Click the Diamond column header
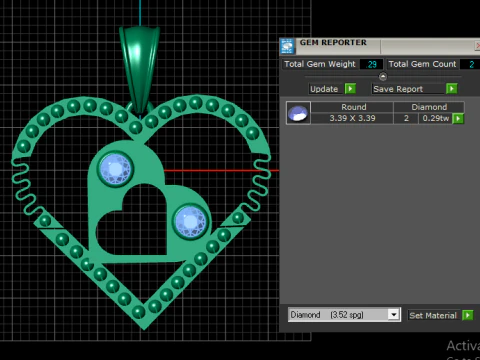The width and height of the screenshot is (480, 360). 429,107
